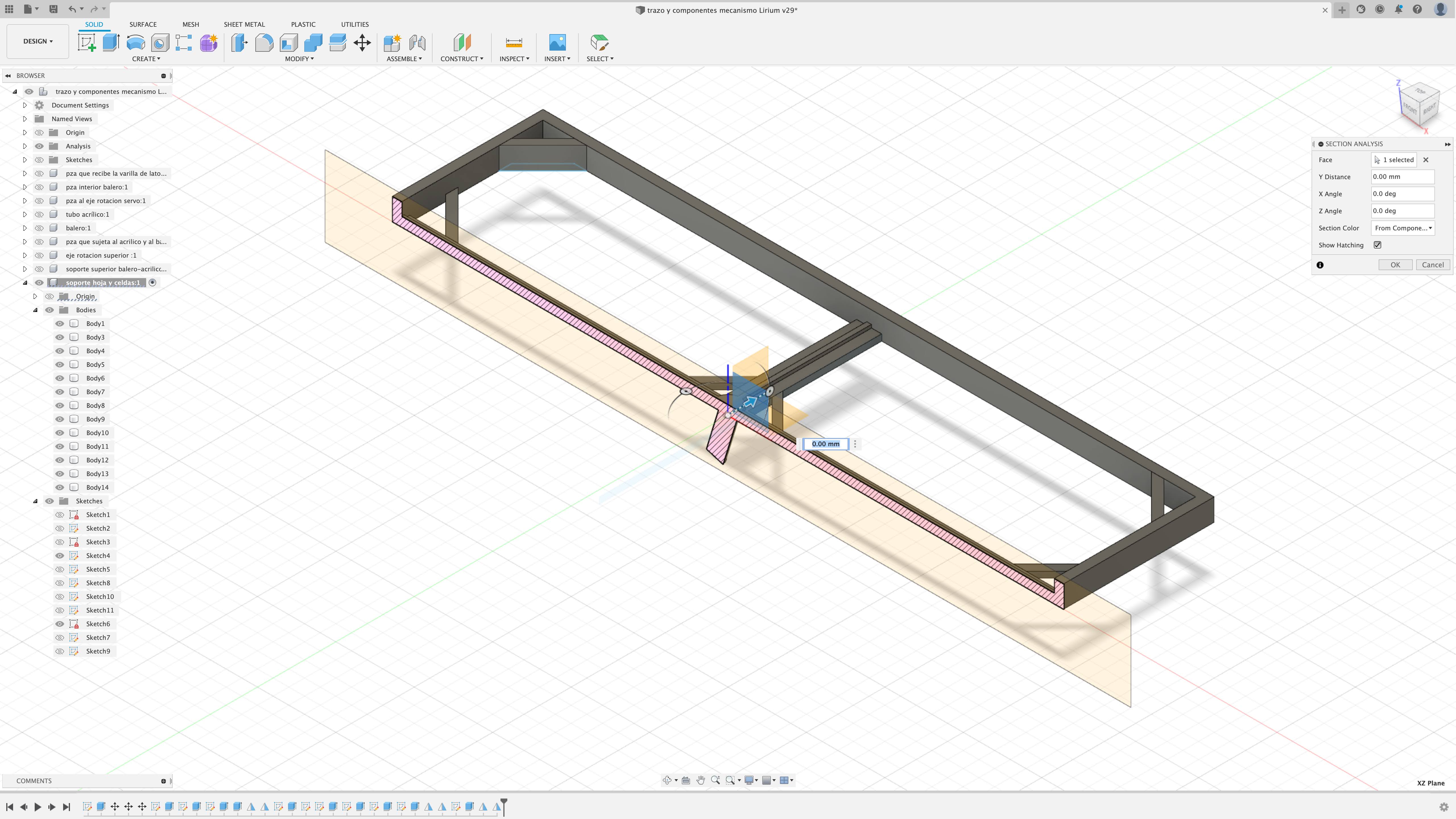Open the Section Color dropdown
The height and width of the screenshot is (819, 1456).
1403,228
